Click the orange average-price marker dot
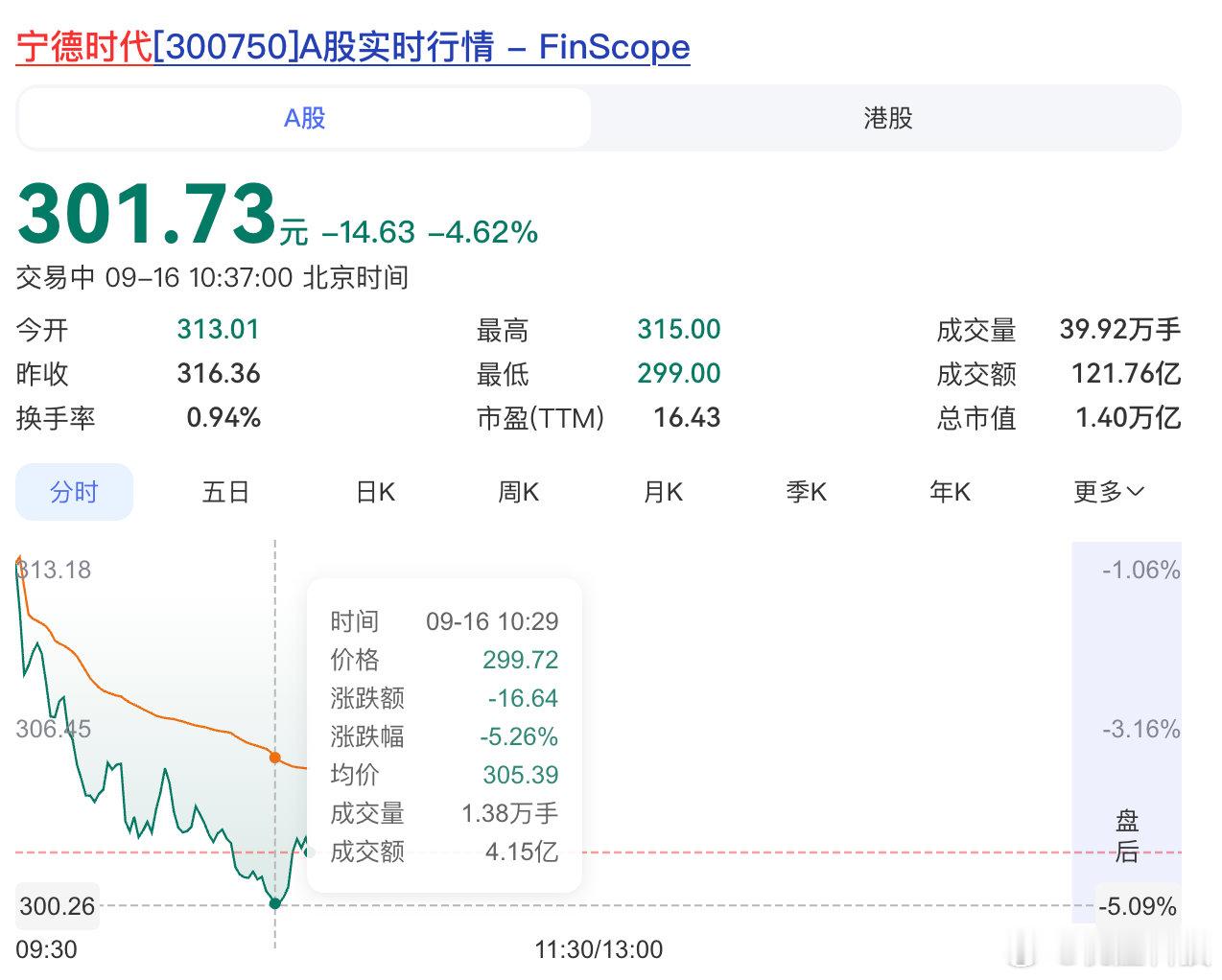The height and width of the screenshot is (980, 1222). [275, 758]
